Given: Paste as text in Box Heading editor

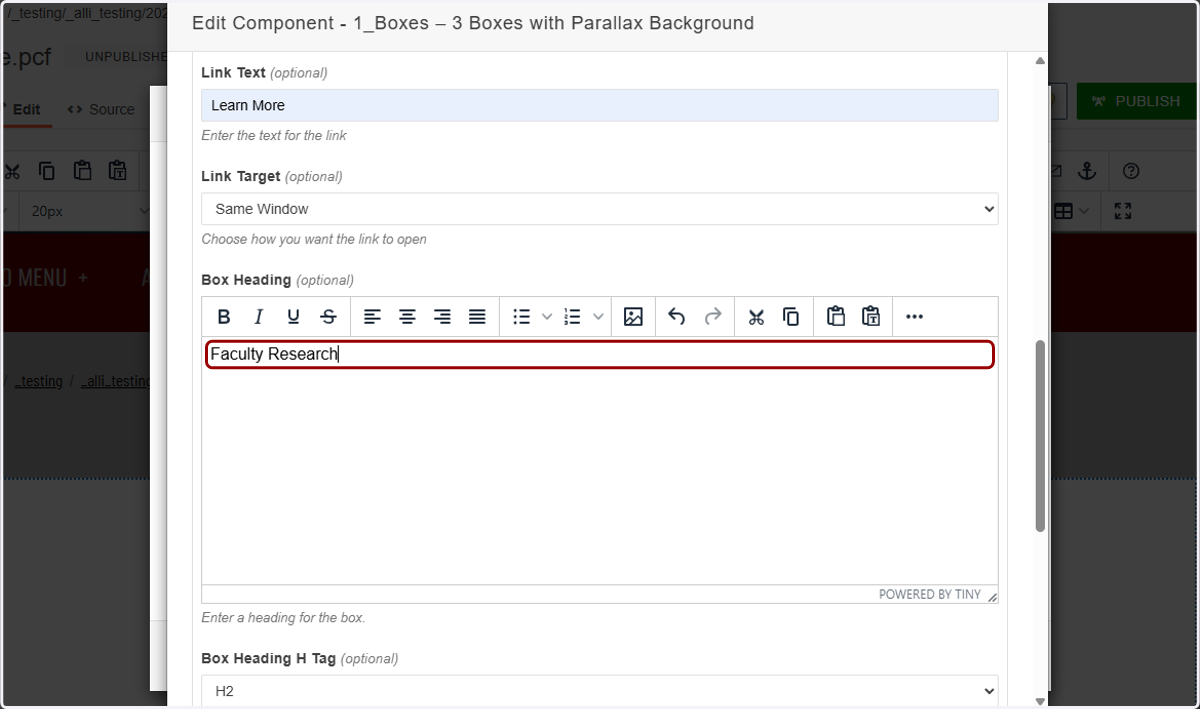Looking at the screenshot, I should click(x=871, y=317).
